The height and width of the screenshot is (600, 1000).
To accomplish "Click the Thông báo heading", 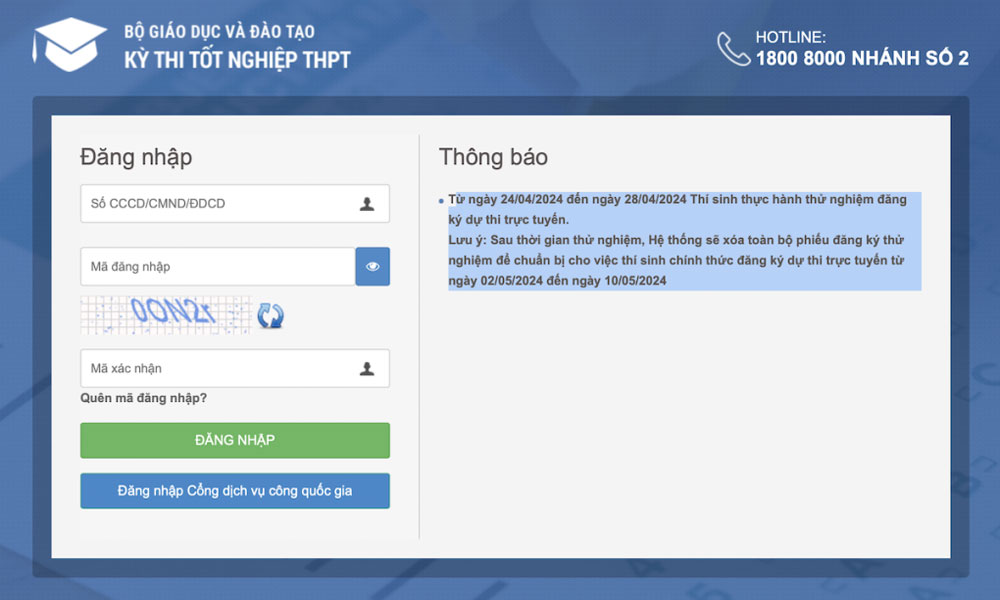I will [493, 157].
